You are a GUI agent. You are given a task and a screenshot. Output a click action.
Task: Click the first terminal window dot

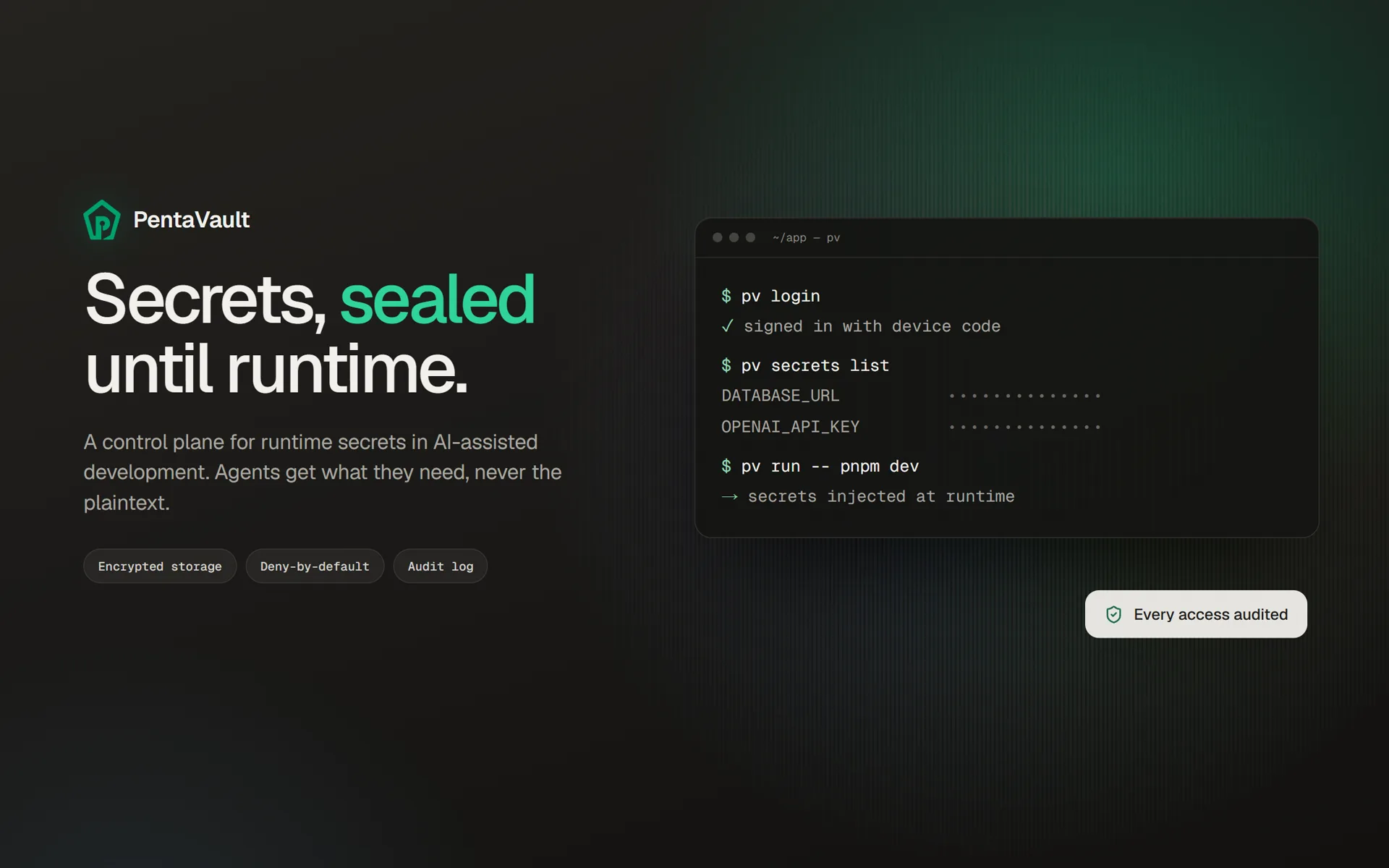coord(718,237)
